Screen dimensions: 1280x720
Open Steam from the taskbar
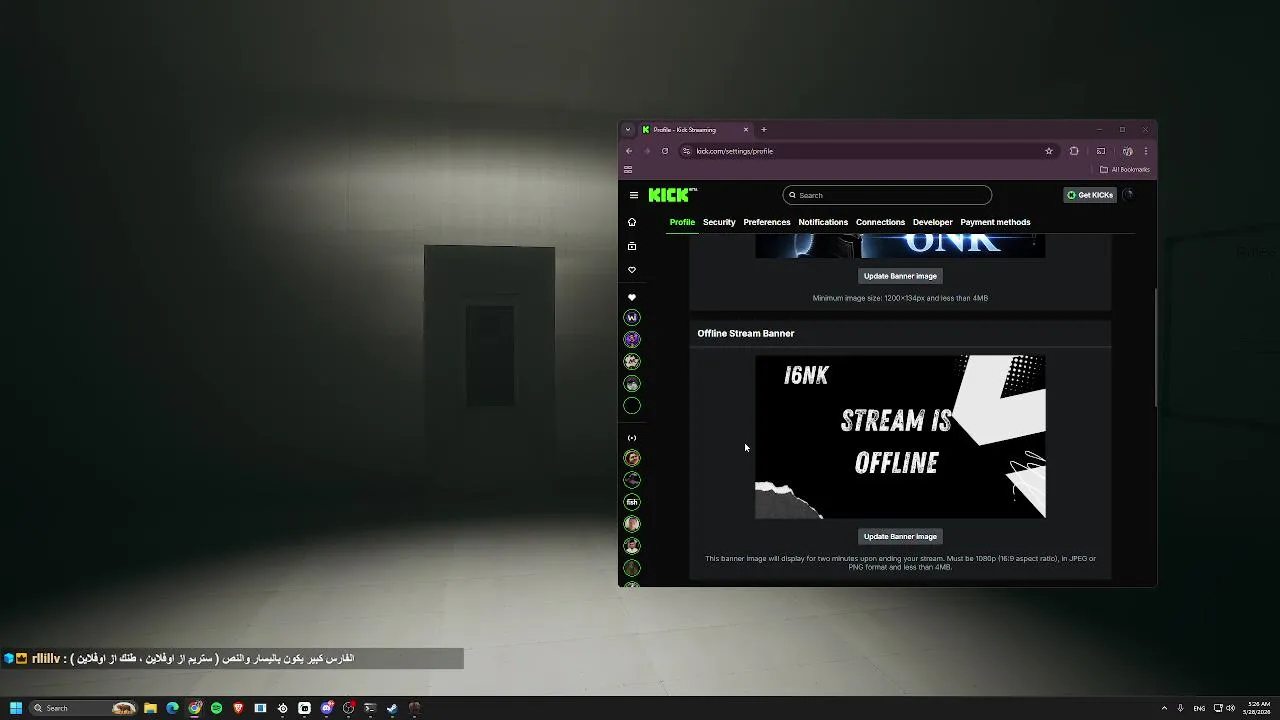392,708
